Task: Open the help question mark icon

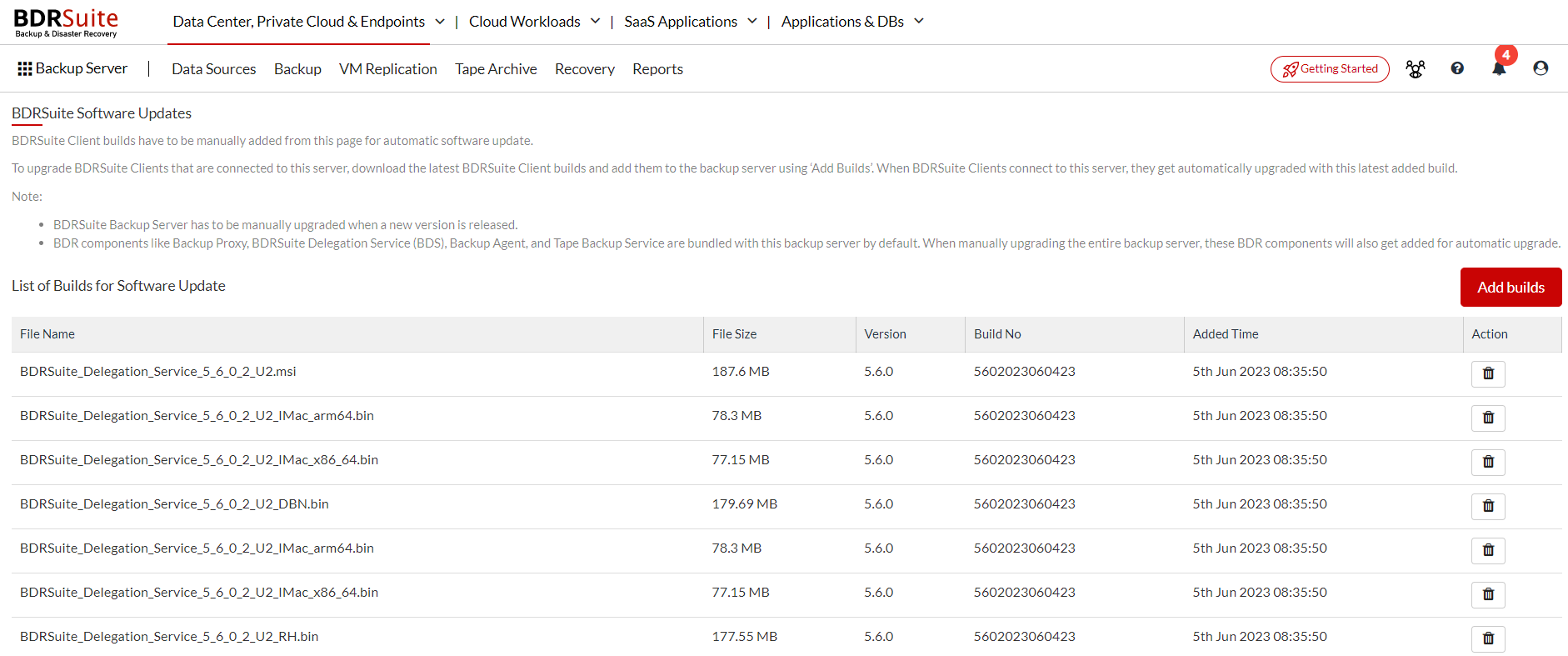Action: pos(1457,68)
